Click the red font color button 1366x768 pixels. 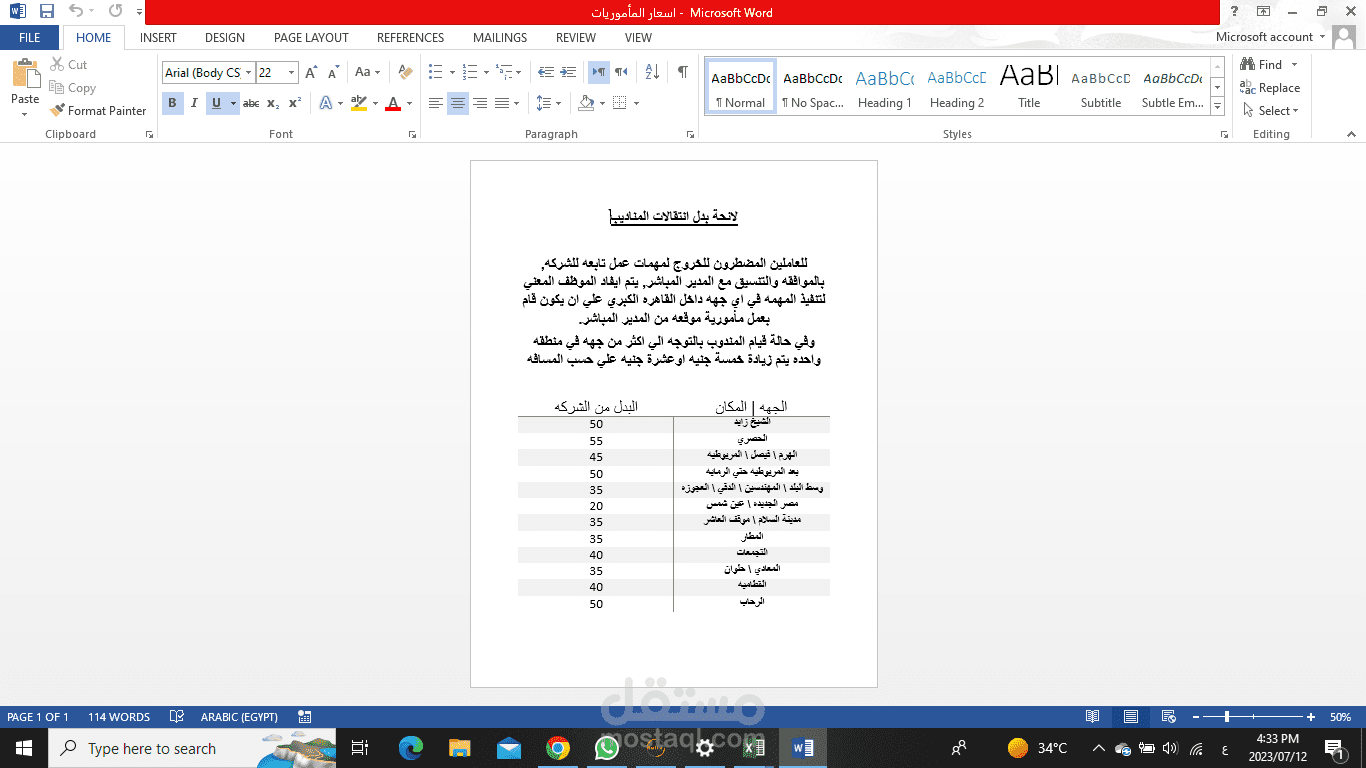click(393, 103)
